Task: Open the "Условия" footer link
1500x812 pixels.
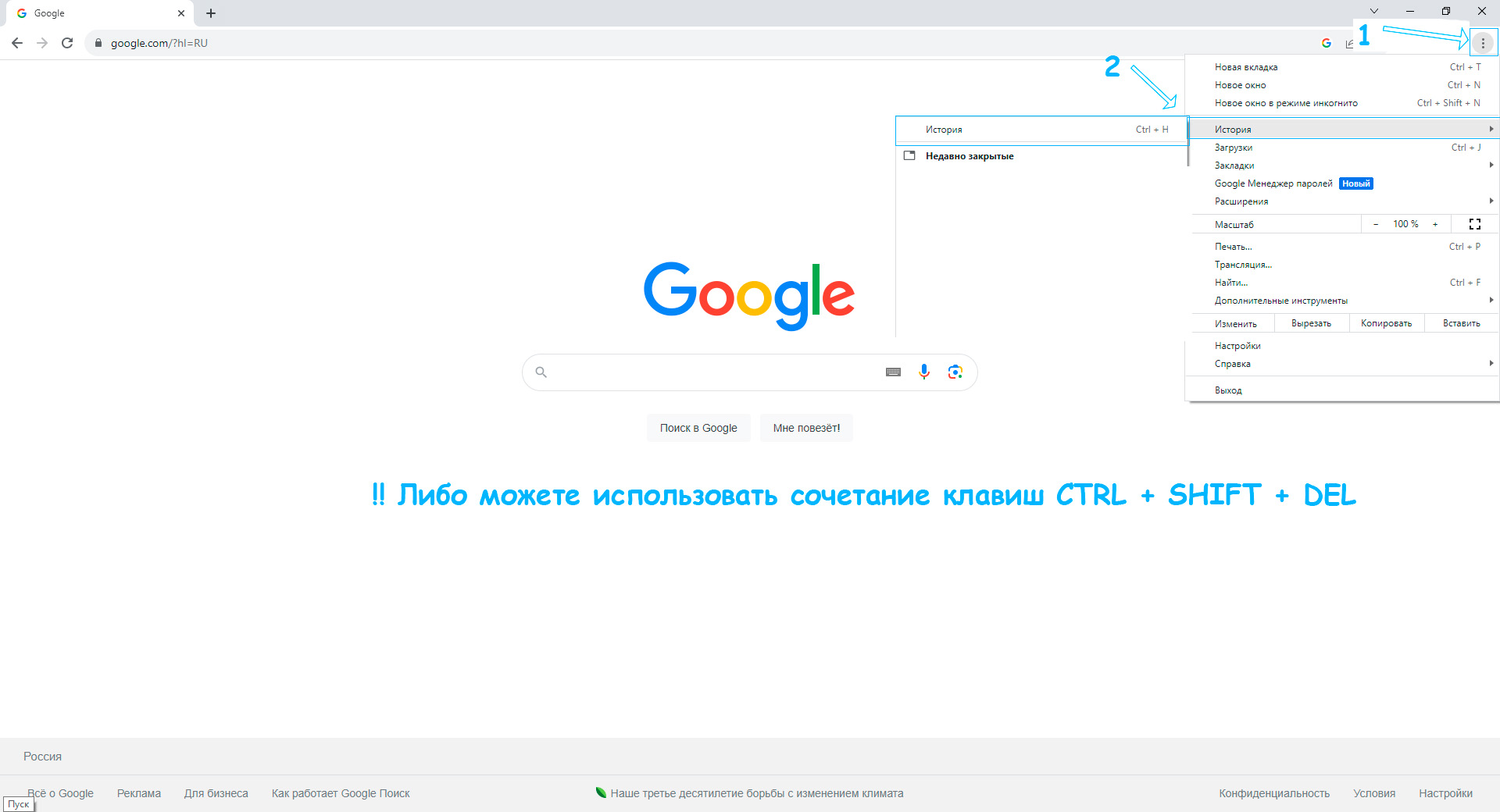Action: pos(1374,793)
